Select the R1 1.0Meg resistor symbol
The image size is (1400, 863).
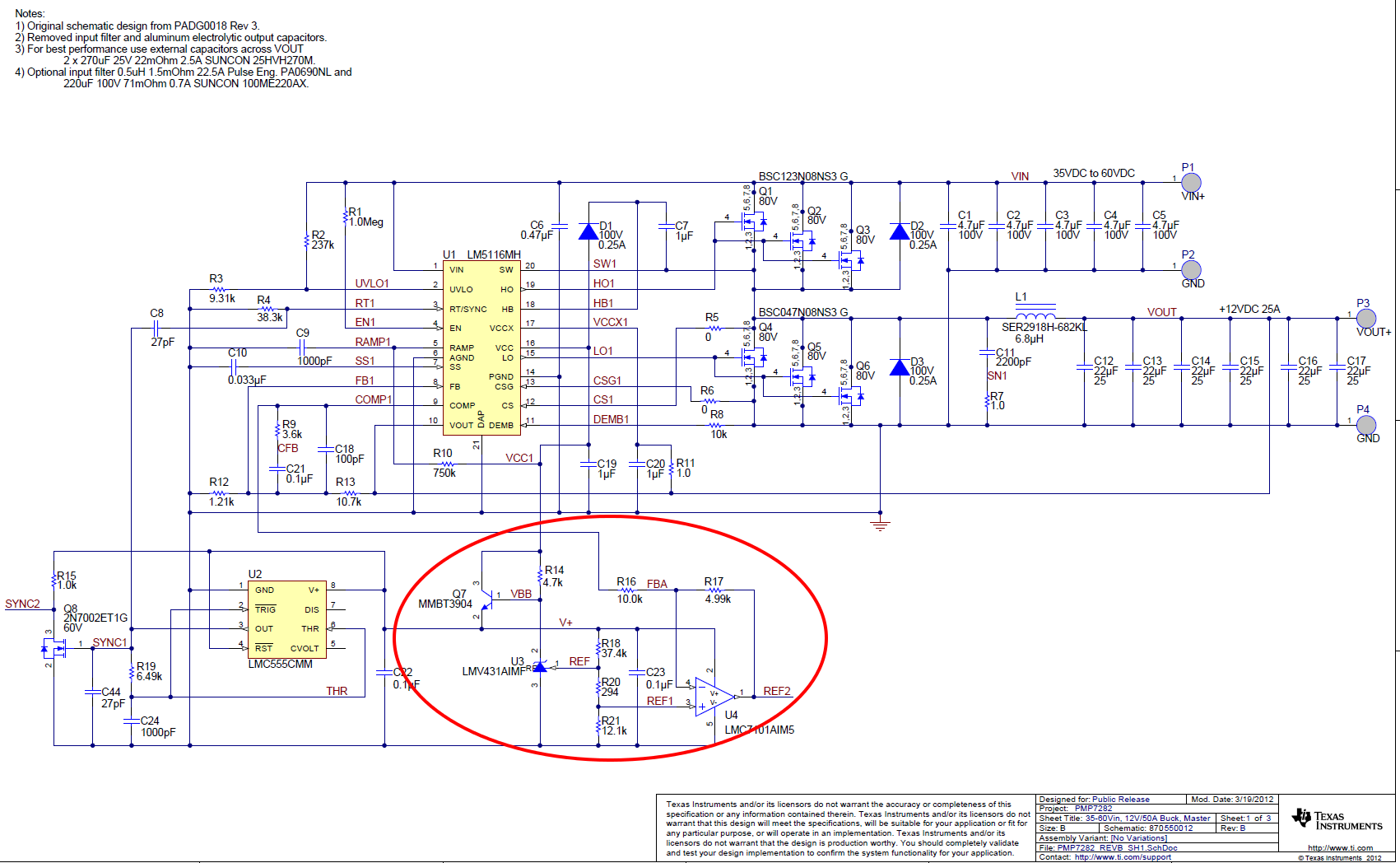tap(346, 216)
